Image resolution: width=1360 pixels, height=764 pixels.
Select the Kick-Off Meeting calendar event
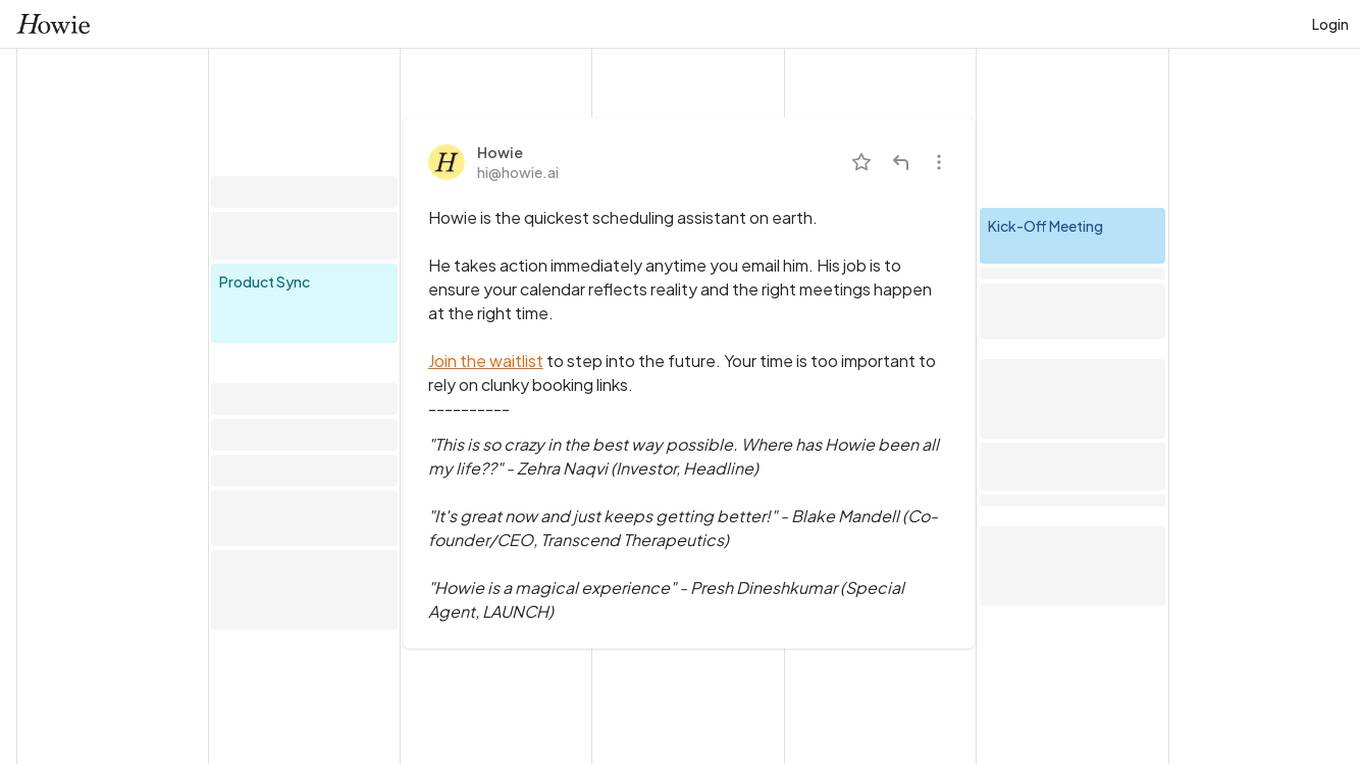(1072, 236)
